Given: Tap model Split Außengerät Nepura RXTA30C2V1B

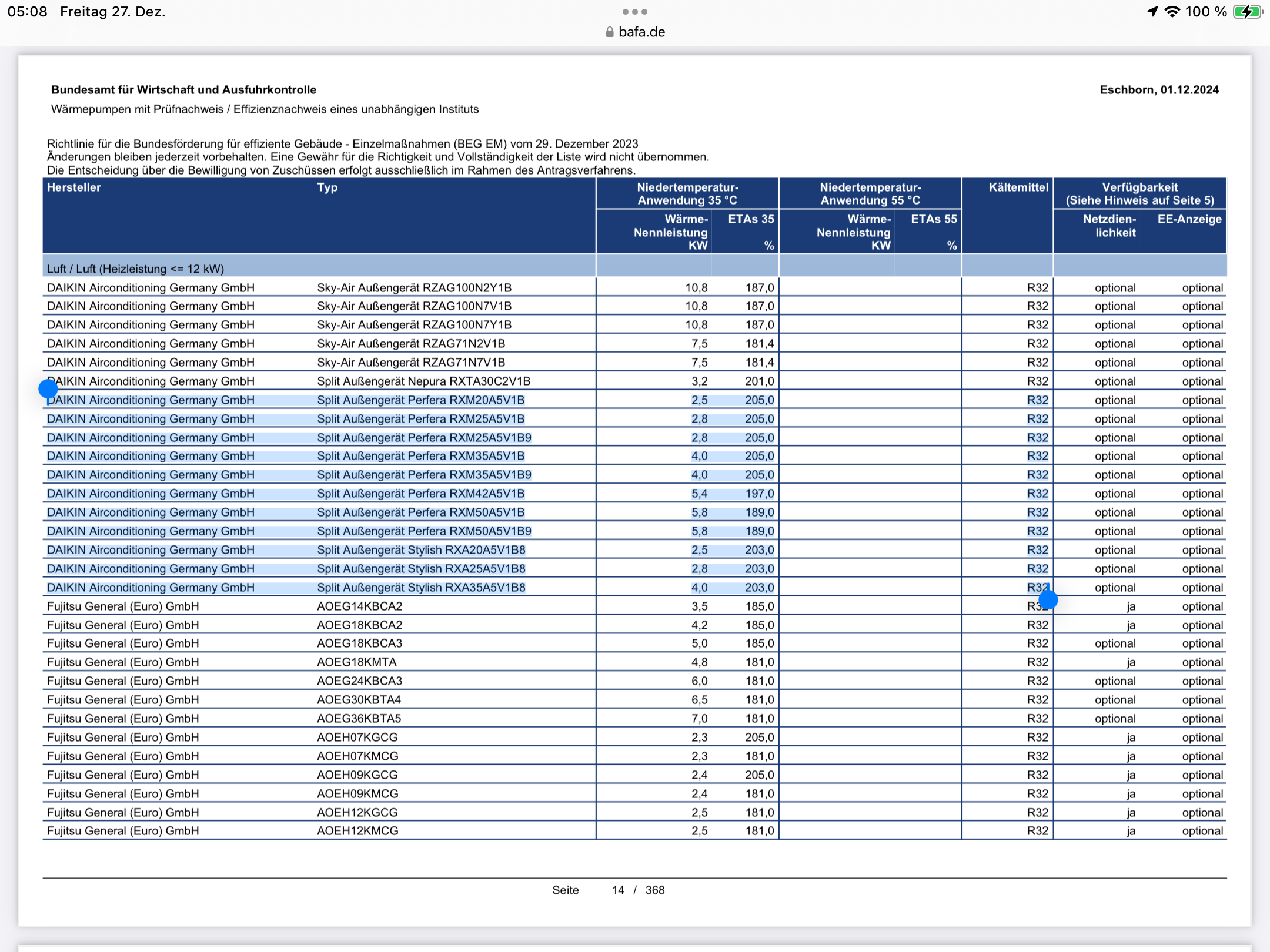Looking at the screenshot, I should coord(423,381).
